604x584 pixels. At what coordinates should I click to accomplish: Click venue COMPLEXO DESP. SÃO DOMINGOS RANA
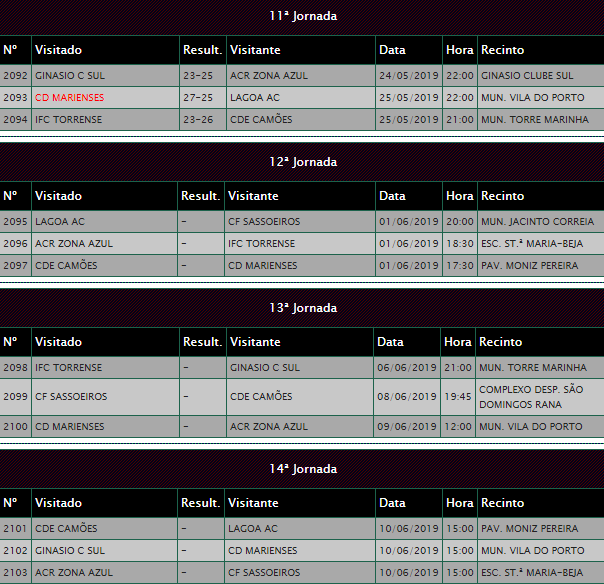531,397
